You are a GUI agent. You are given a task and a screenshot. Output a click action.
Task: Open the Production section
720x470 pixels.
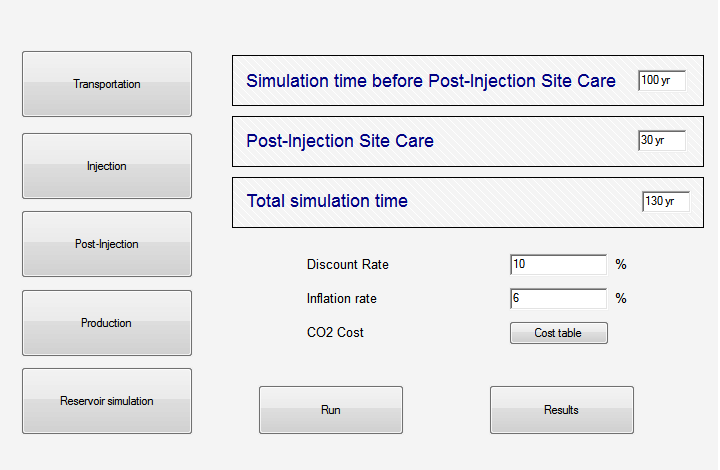coord(107,323)
